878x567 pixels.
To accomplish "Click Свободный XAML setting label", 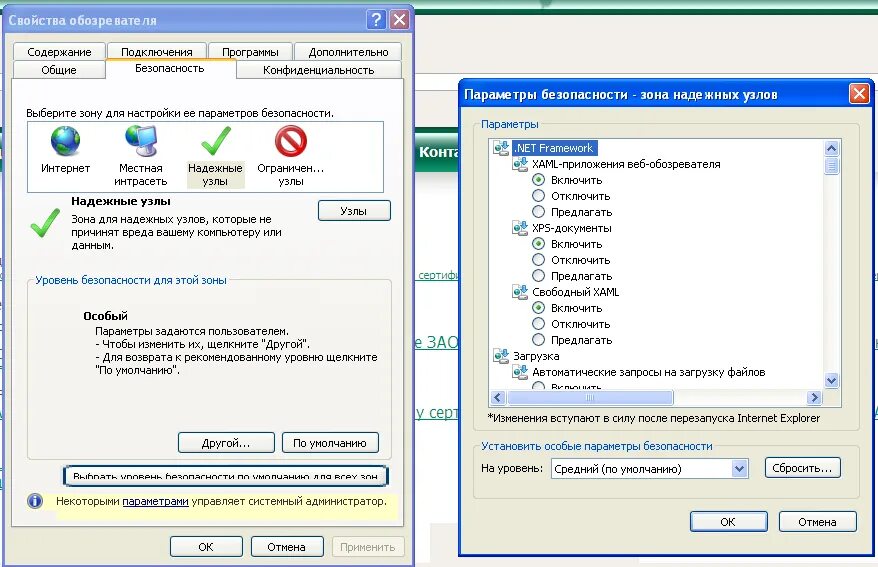I will click(x=576, y=292).
